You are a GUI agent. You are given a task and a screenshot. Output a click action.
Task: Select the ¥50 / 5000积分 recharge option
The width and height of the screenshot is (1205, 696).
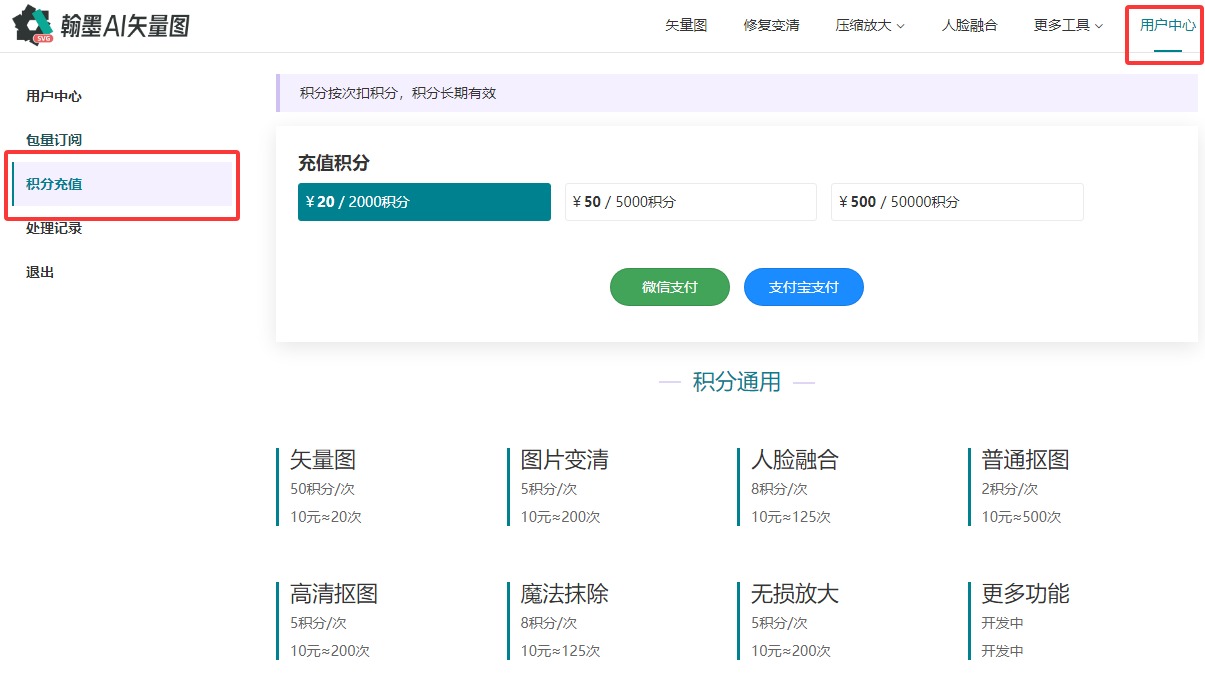[690, 202]
